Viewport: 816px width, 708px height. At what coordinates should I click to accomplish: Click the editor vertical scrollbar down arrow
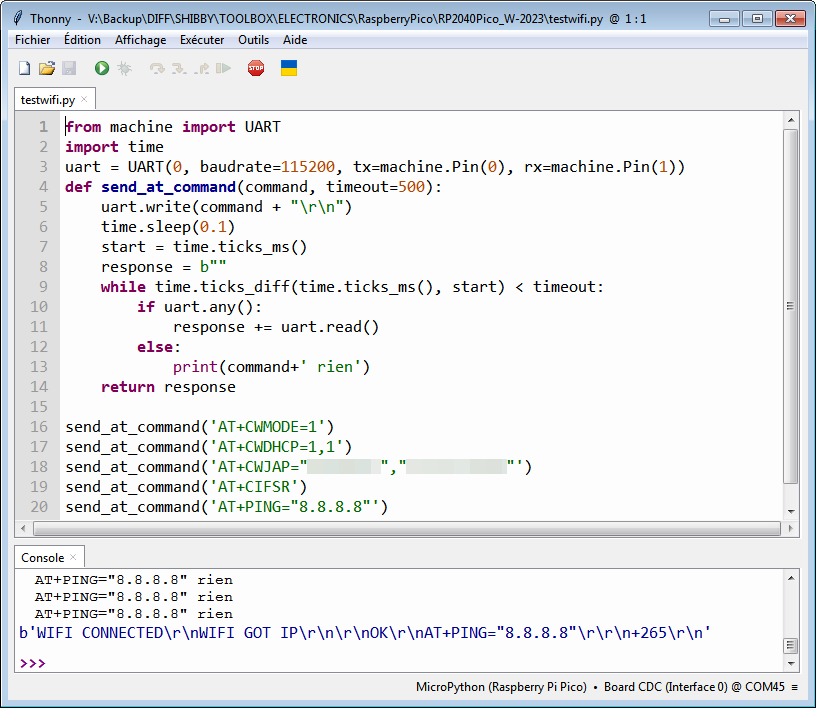791,511
